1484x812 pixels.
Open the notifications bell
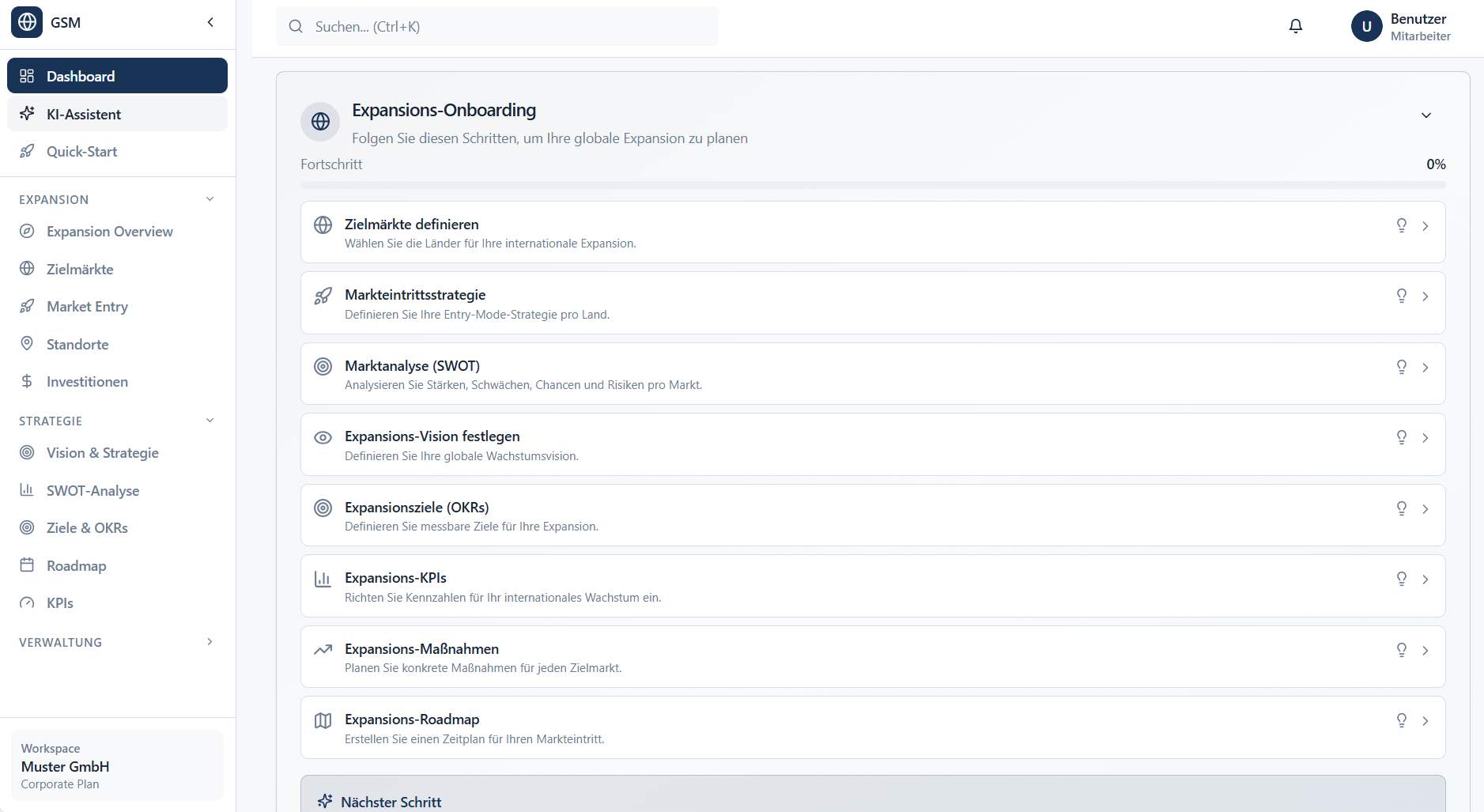(1296, 25)
